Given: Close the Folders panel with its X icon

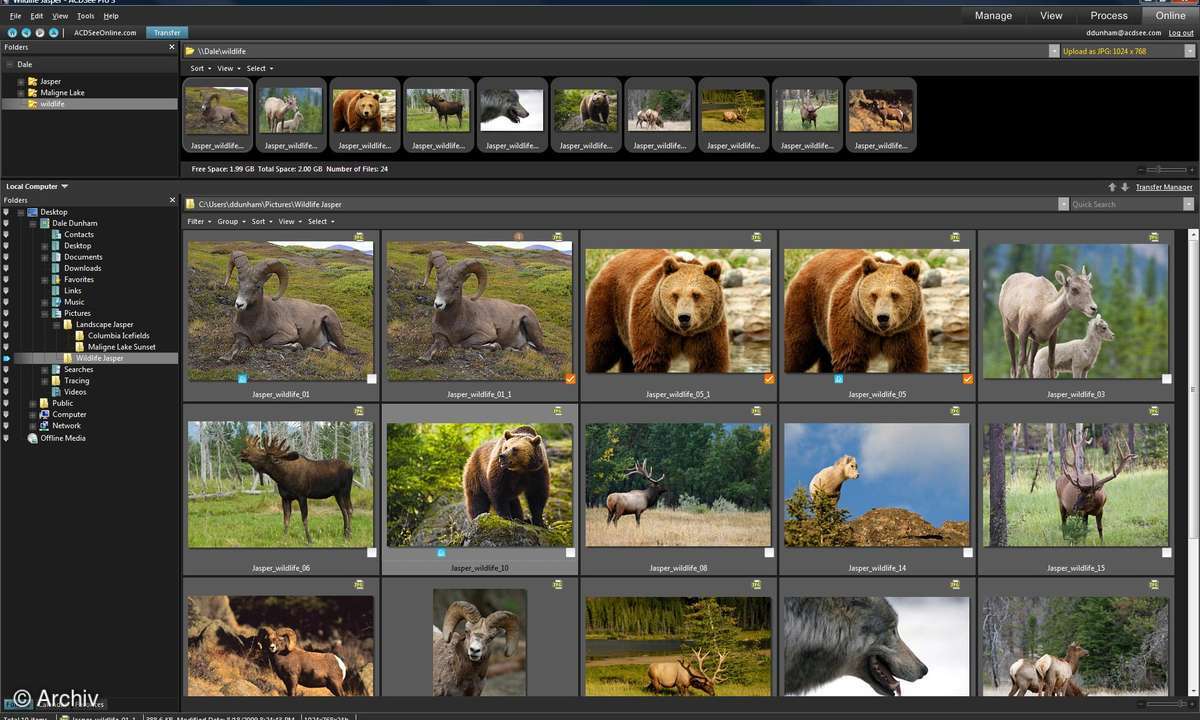Looking at the screenshot, I should pyautogui.click(x=172, y=46).
